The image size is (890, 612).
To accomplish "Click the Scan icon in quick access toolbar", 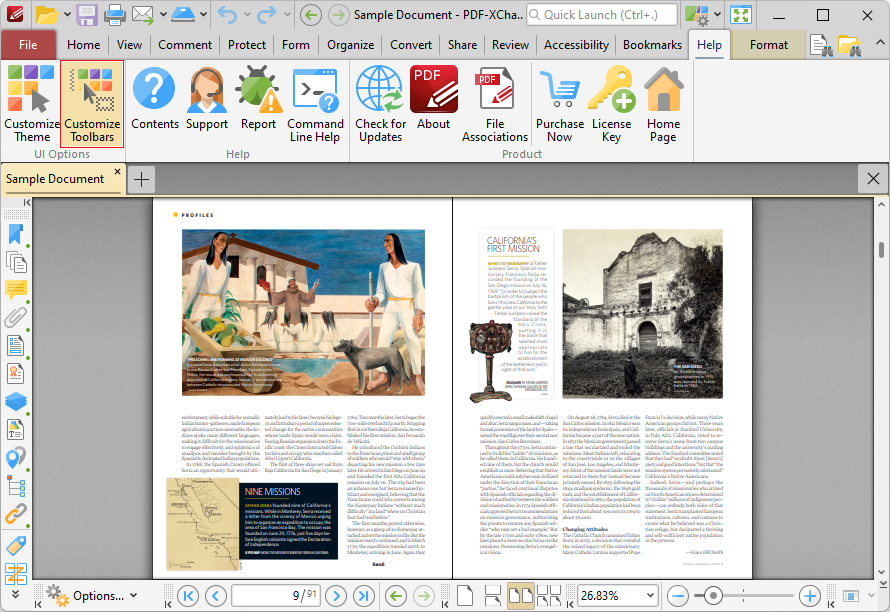I will coord(183,15).
